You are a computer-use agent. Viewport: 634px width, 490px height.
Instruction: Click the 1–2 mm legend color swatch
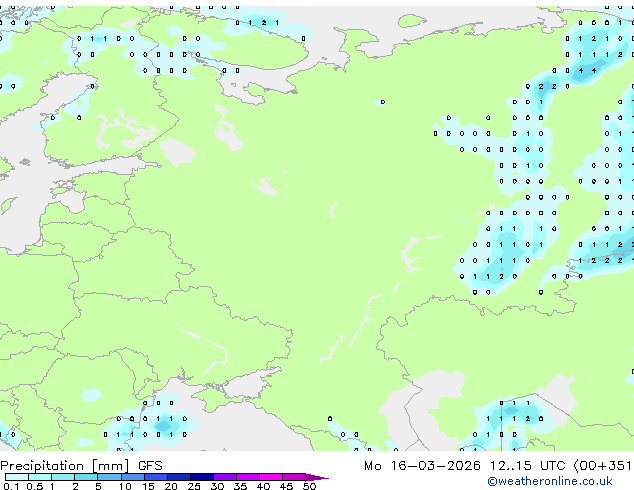(x=63, y=477)
